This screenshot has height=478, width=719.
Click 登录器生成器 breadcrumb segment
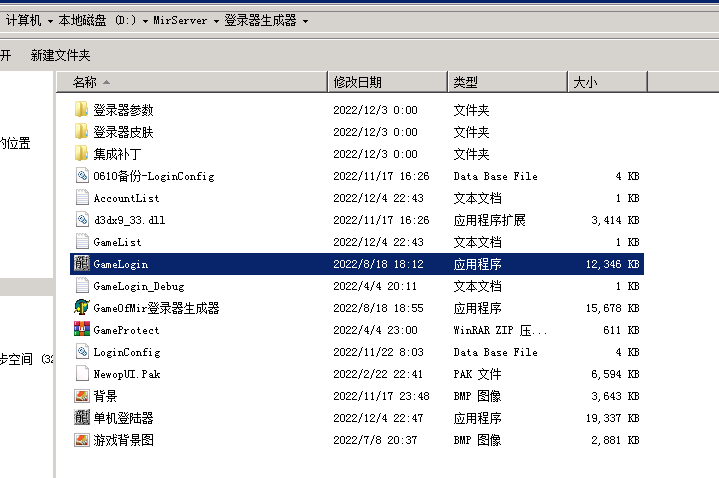pyautogui.click(x=260, y=21)
